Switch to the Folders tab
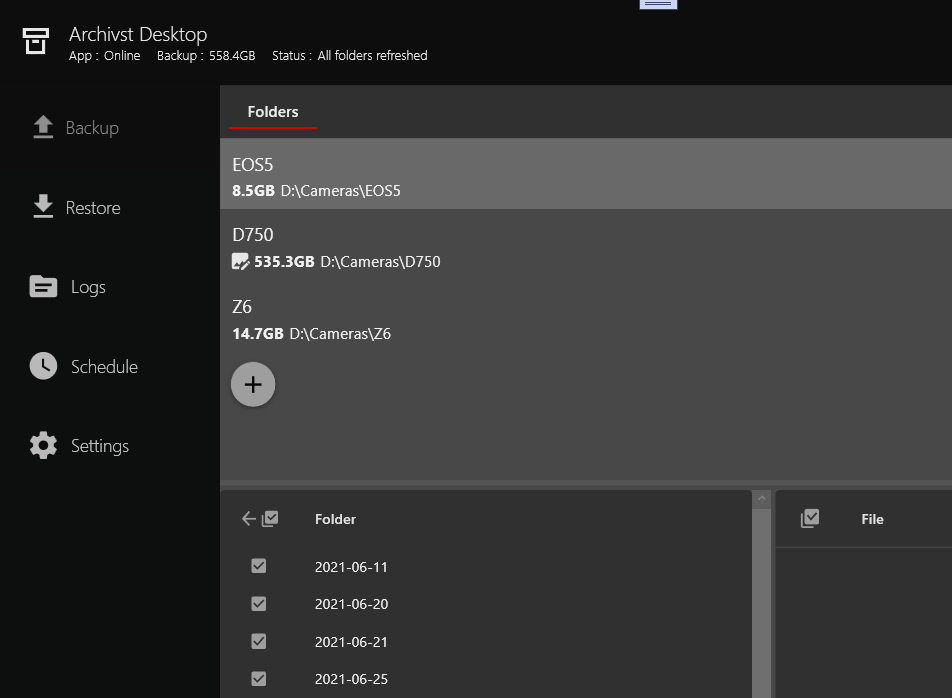 [273, 112]
